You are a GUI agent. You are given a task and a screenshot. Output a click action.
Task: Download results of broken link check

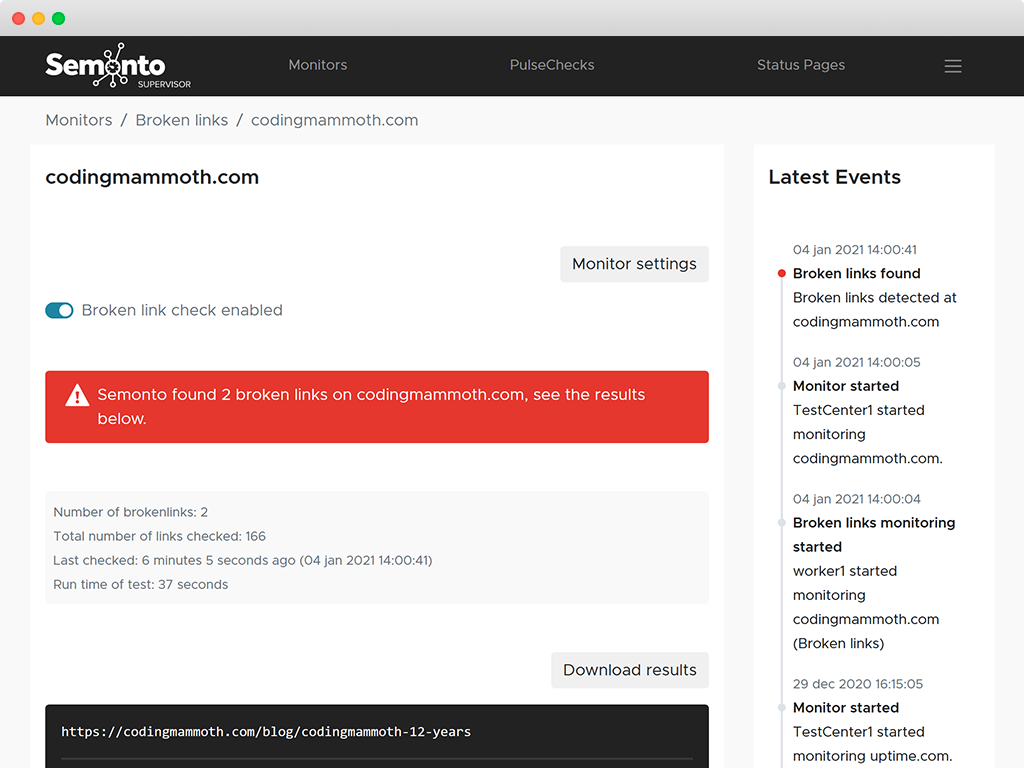pos(629,670)
